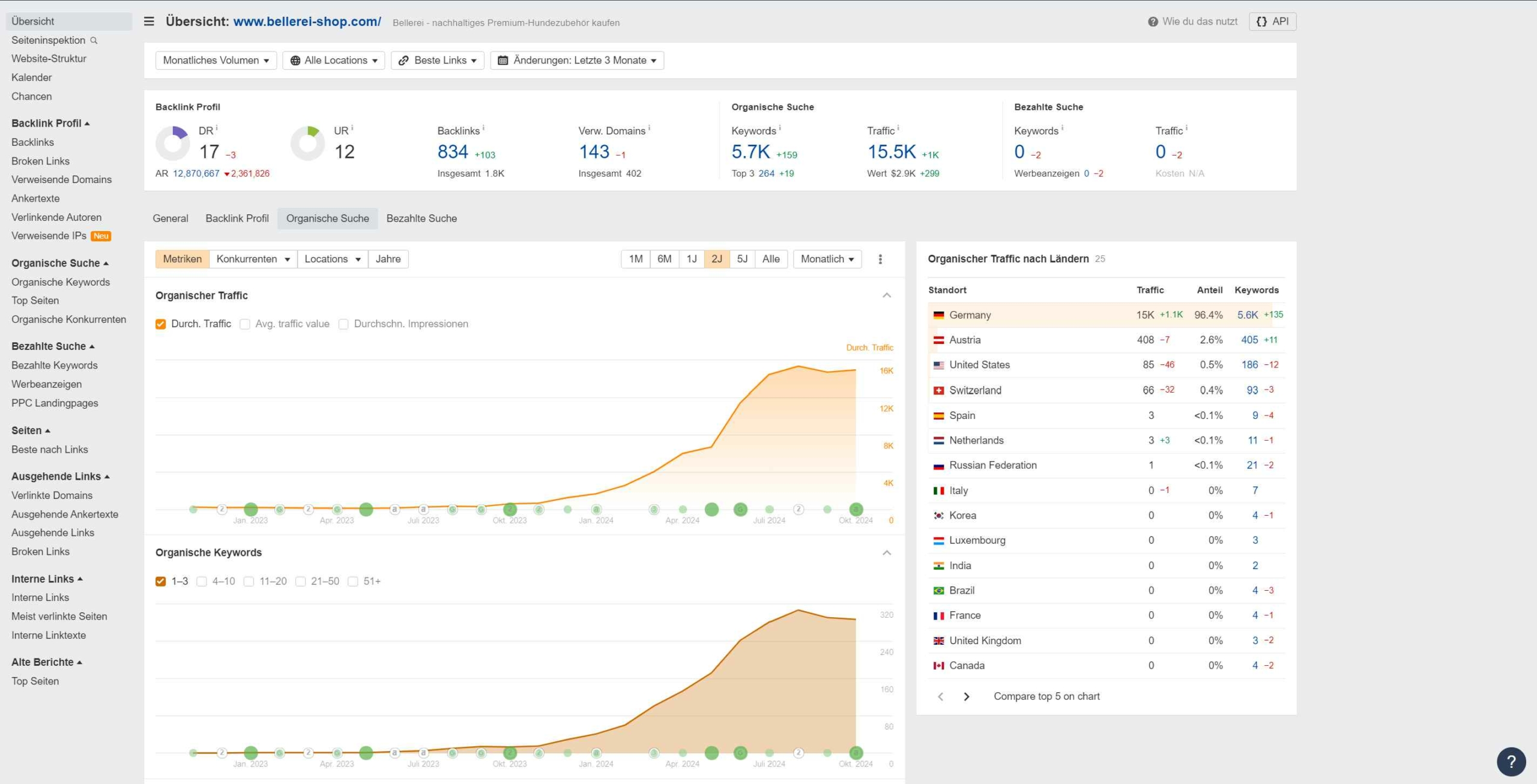The width and height of the screenshot is (1537, 784).
Task: Open the www.bellerei-shop.com link
Action: click(307, 22)
